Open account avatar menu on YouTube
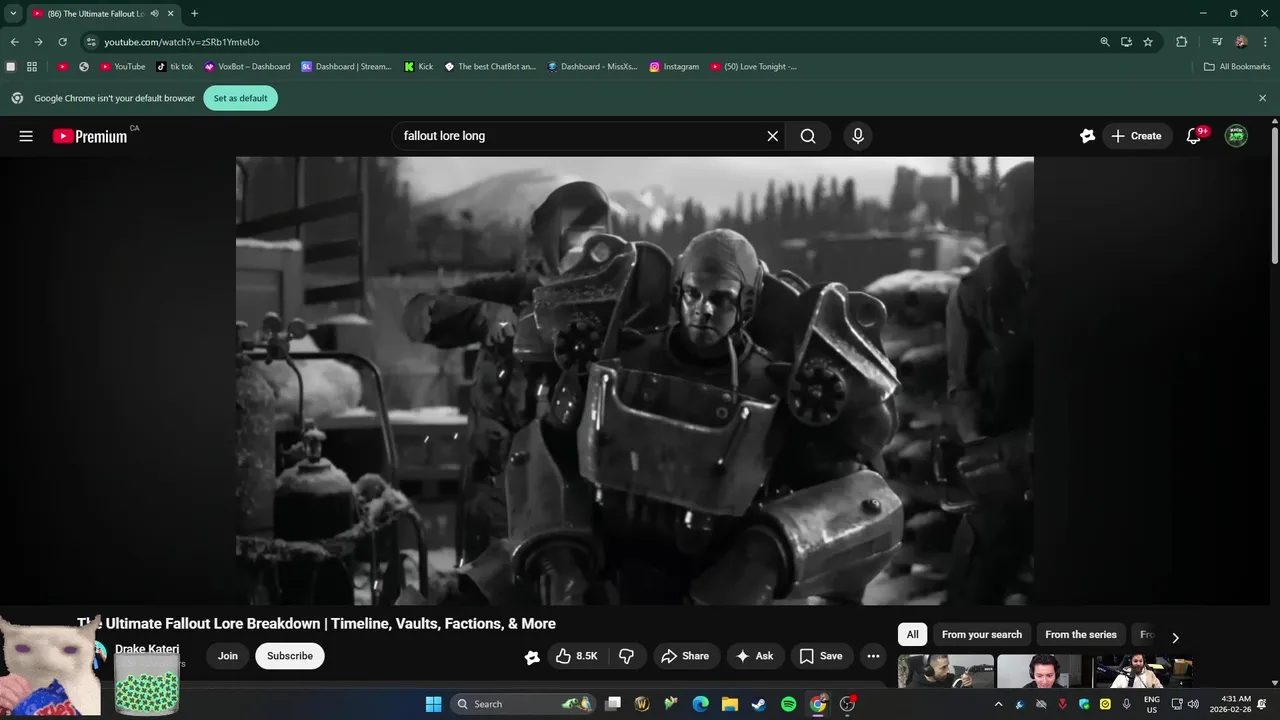Screen dimensions: 1280x720 tap(1237, 136)
